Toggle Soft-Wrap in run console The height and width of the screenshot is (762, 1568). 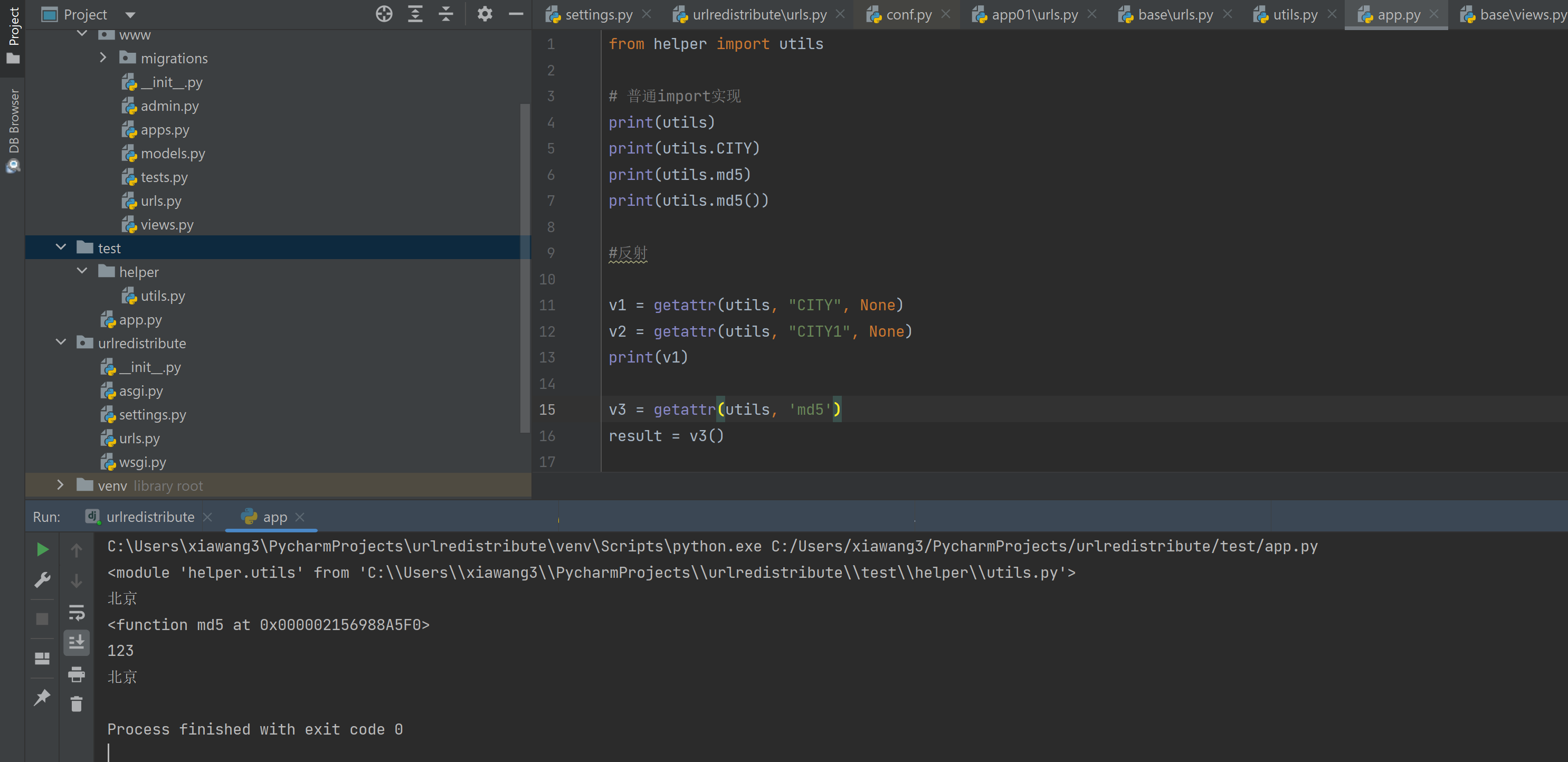click(x=76, y=612)
